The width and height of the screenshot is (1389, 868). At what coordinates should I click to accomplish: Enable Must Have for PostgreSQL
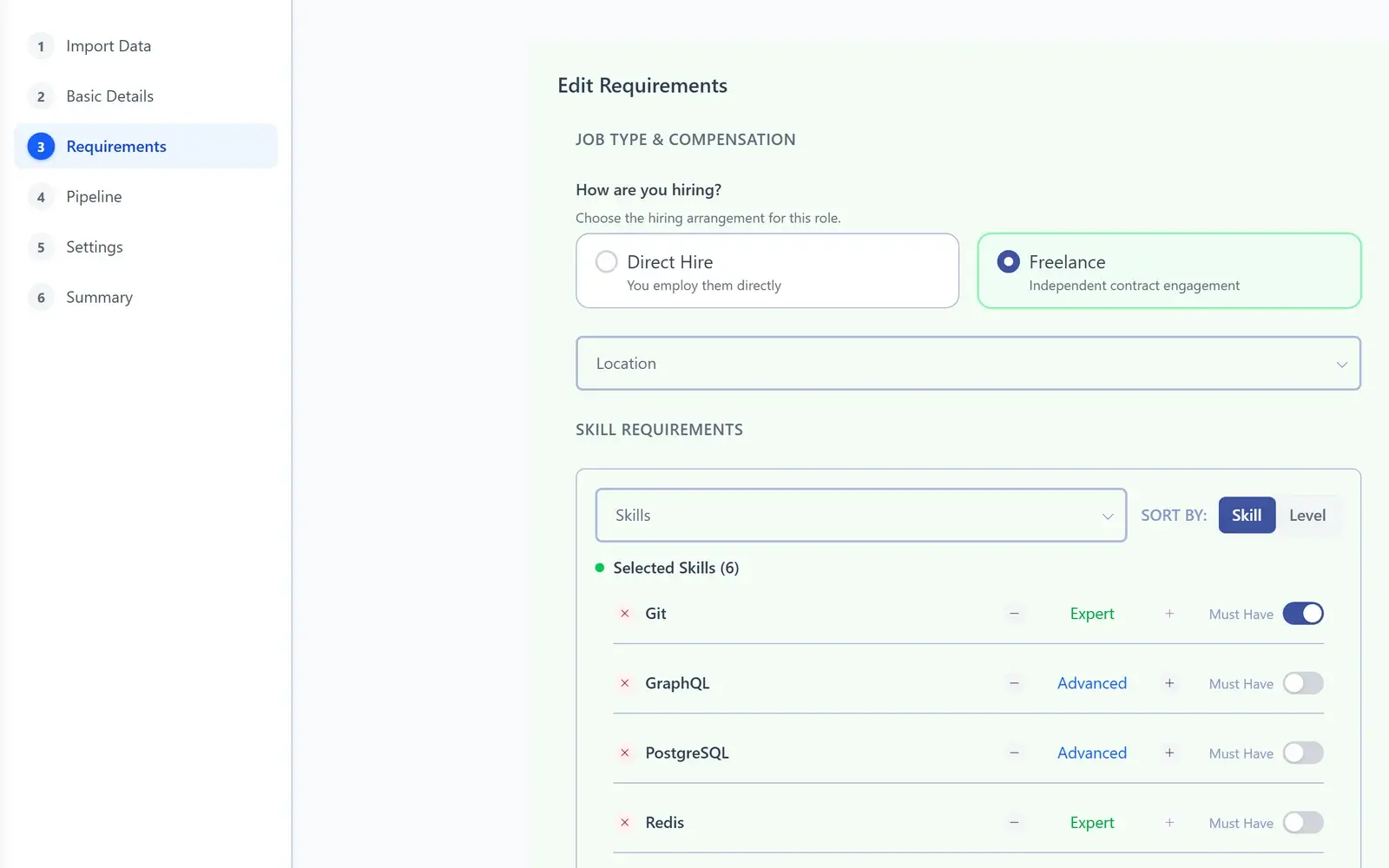click(1303, 753)
